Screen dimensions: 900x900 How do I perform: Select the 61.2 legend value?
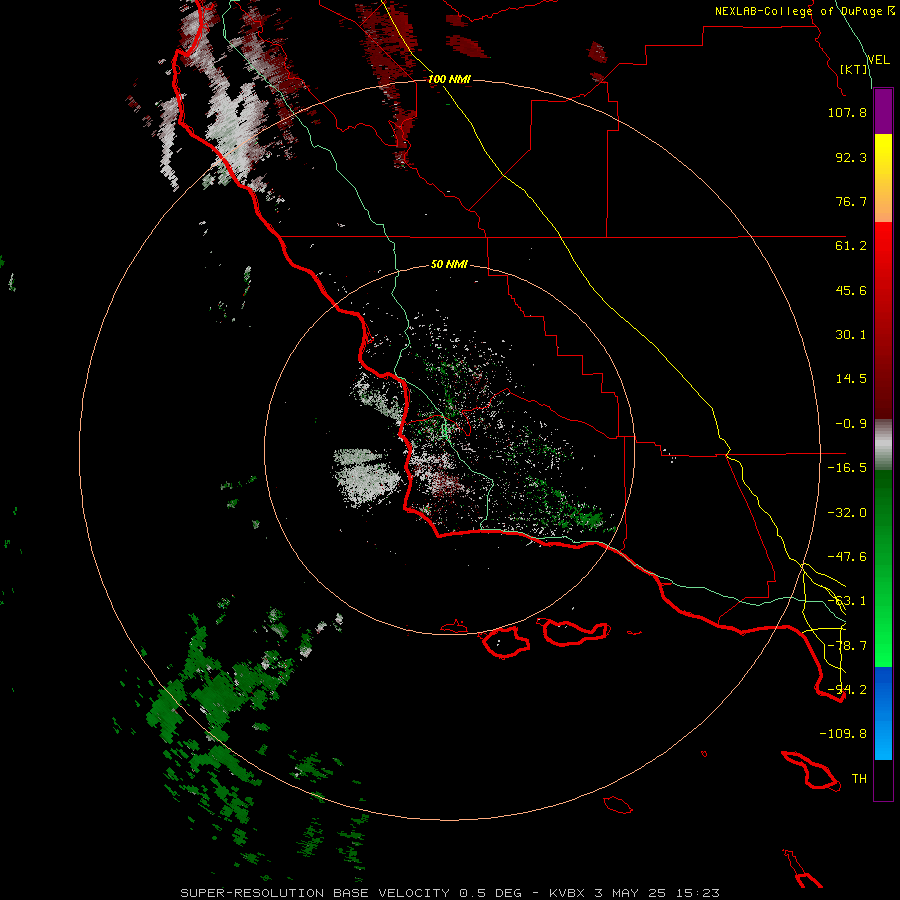pyautogui.click(x=851, y=246)
